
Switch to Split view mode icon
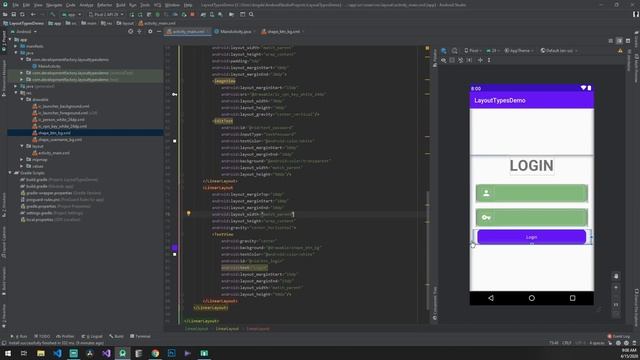(x=619, y=41)
